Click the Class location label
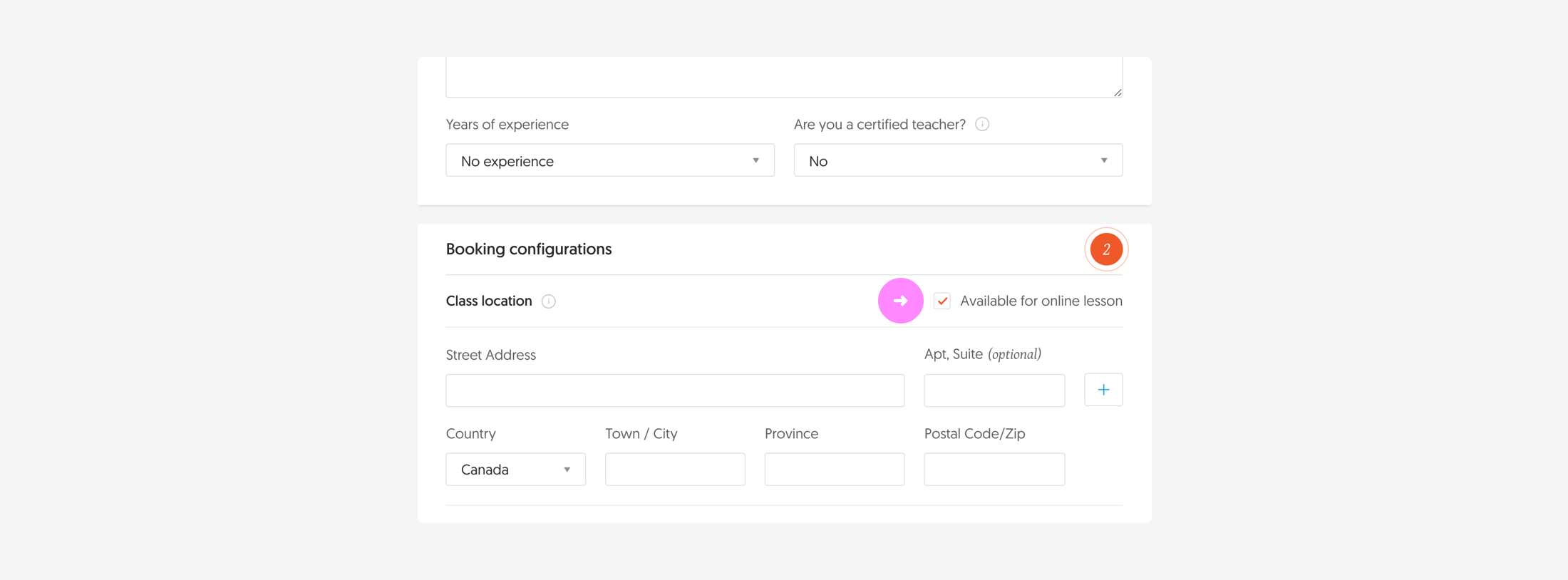The image size is (1568, 580). (x=489, y=301)
